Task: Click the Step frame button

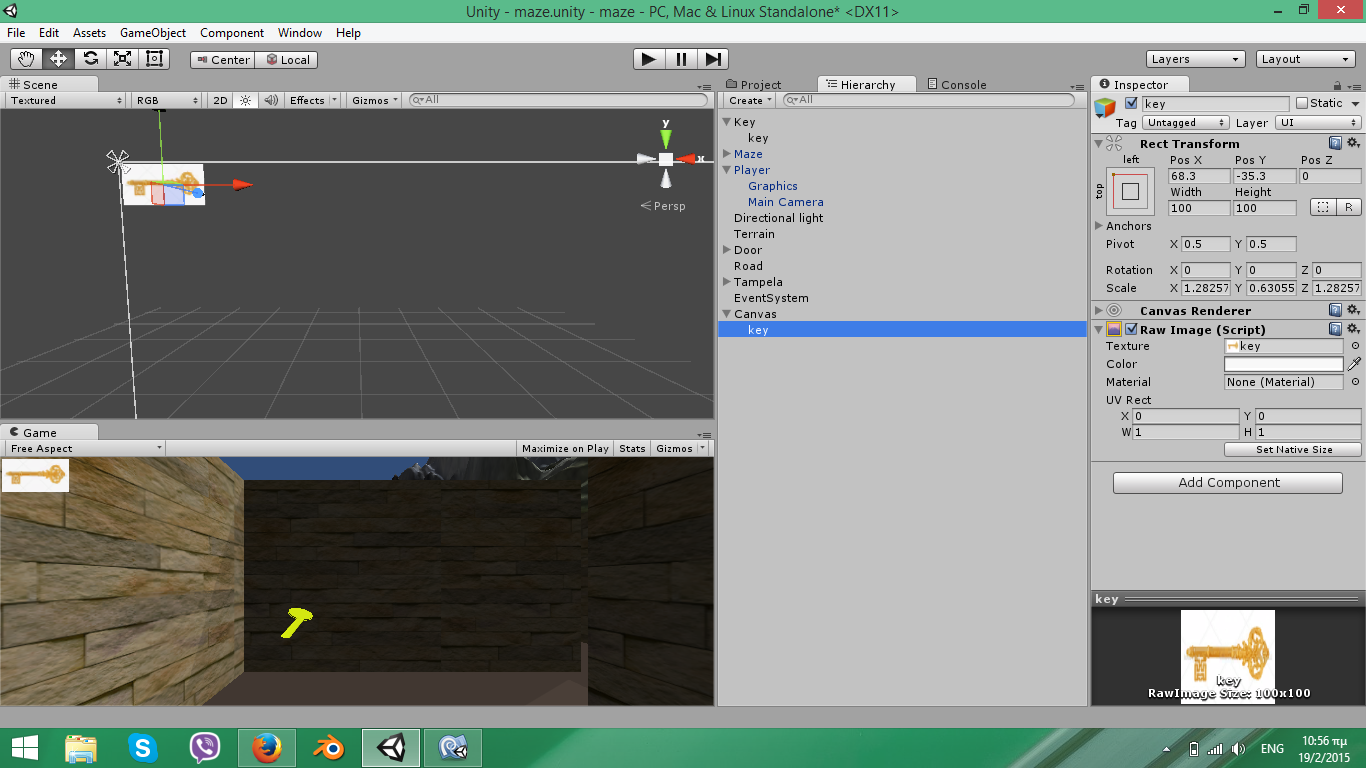Action: tap(713, 59)
